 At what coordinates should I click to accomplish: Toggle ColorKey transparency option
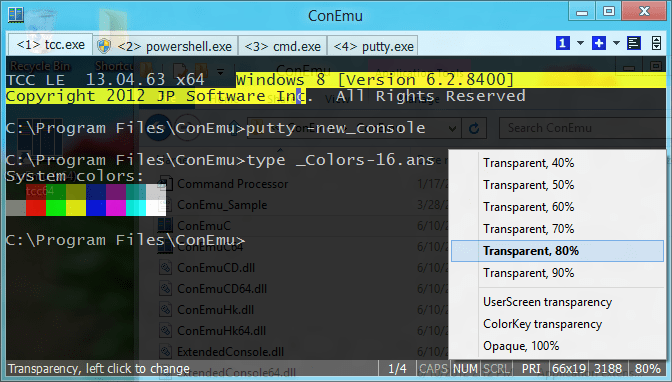click(x=557, y=324)
